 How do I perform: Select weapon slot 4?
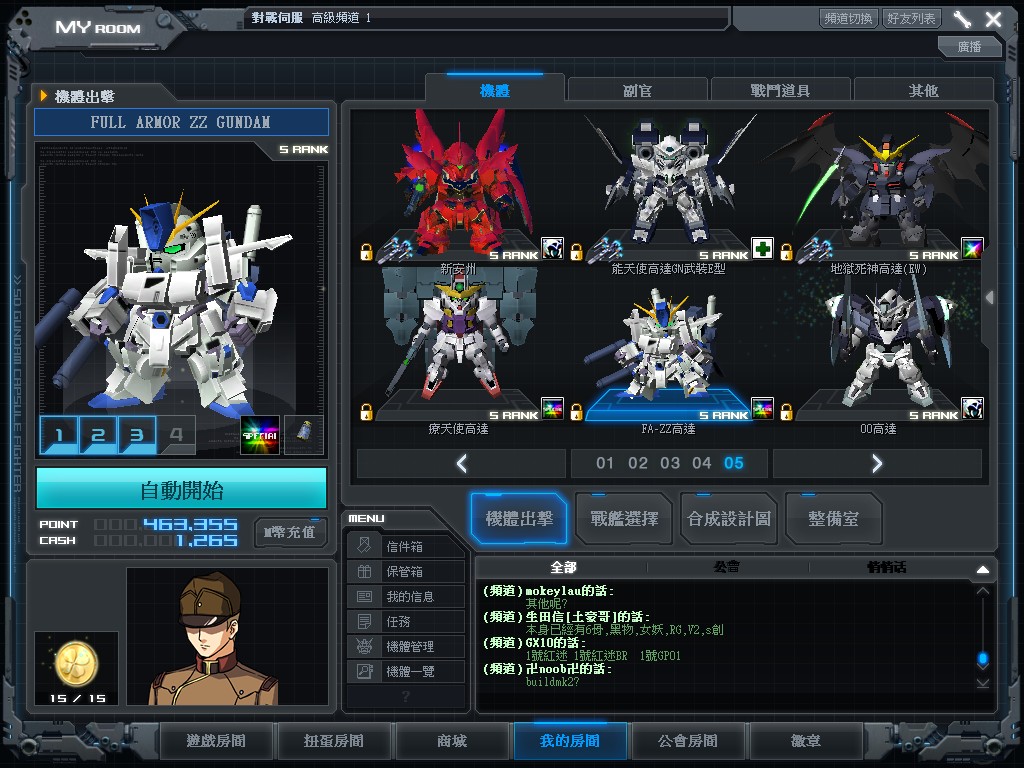176,435
